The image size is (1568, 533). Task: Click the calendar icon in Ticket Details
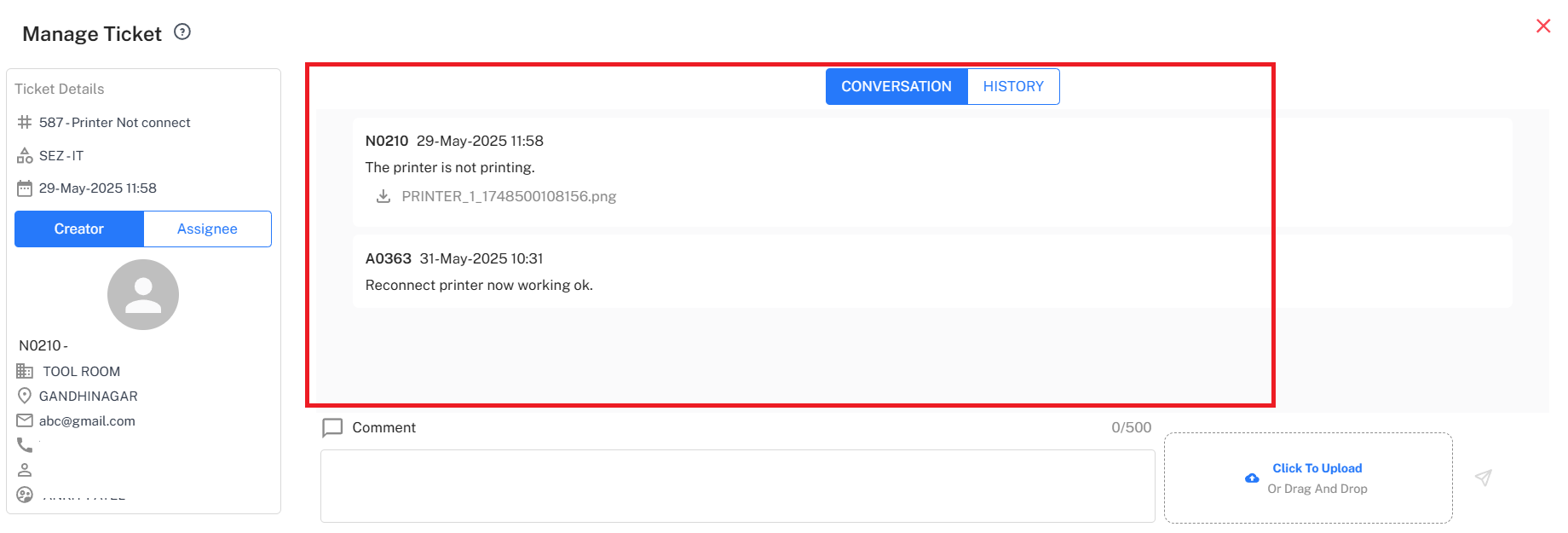click(25, 188)
